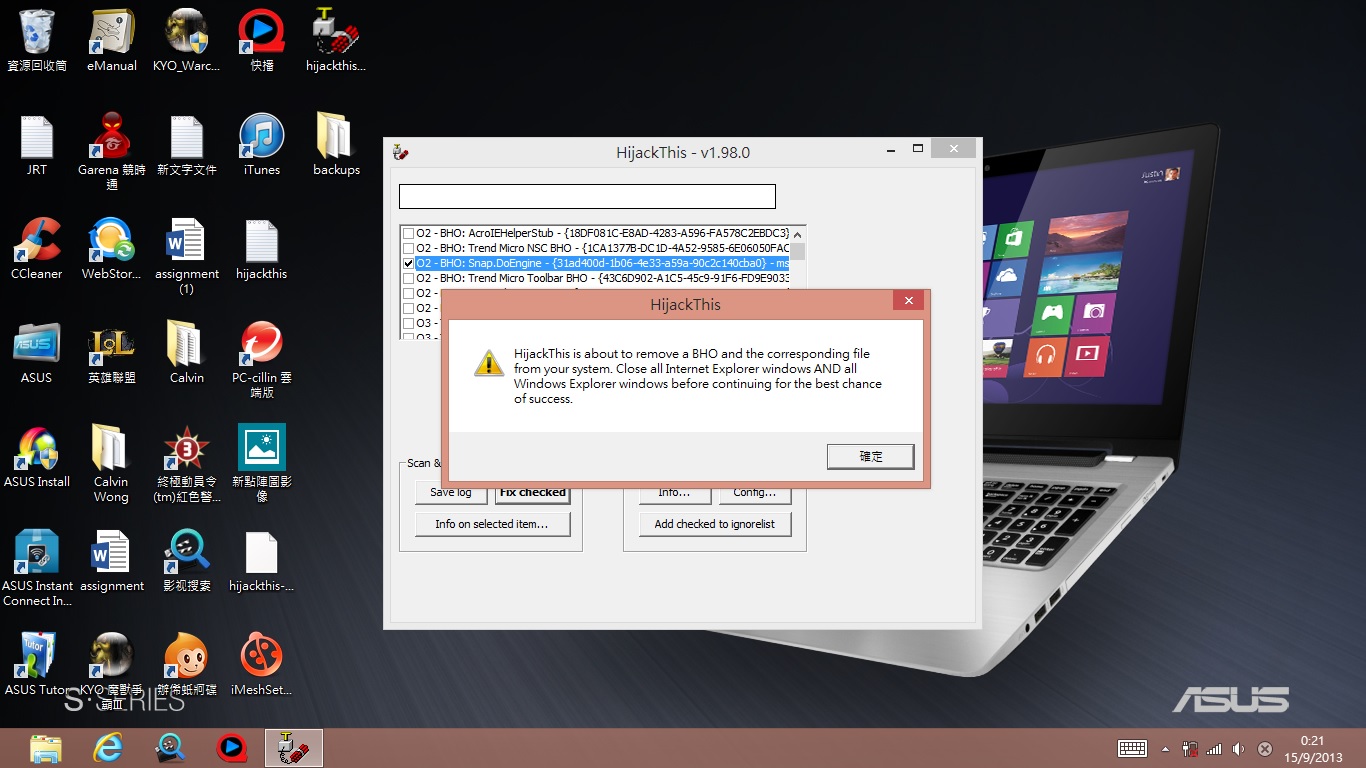
Task: Open the assignment (1) Word document
Action: click(187, 256)
